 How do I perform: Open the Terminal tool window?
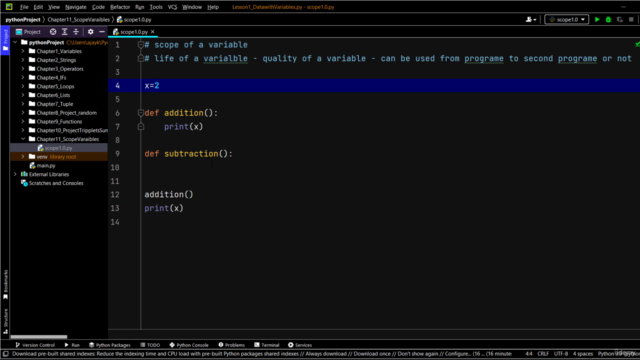coord(267,345)
